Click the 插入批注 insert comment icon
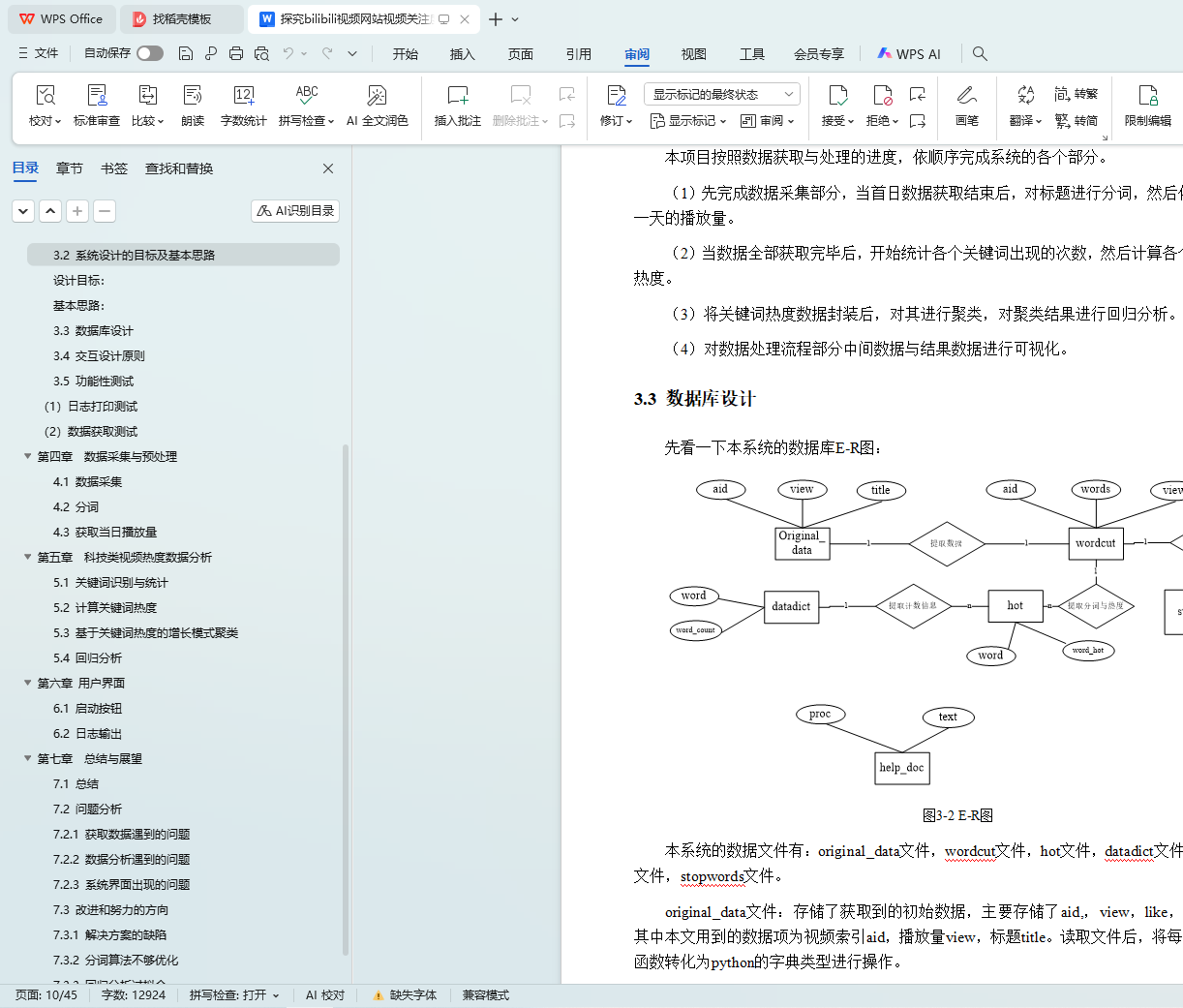This screenshot has height=1008, width=1183. [x=457, y=96]
